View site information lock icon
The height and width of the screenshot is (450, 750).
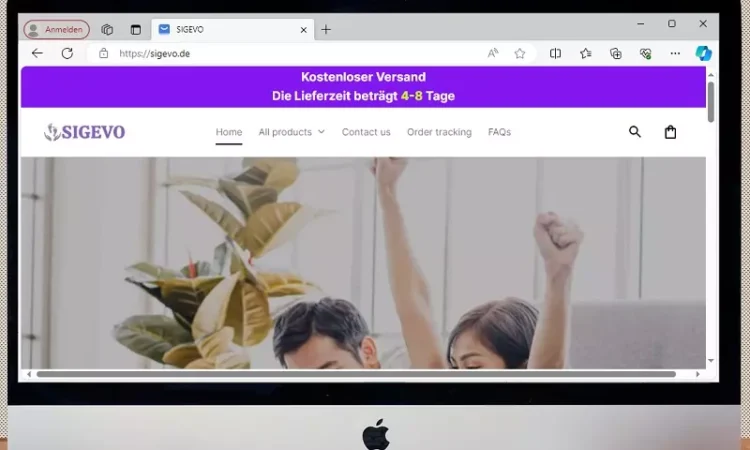click(103, 53)
